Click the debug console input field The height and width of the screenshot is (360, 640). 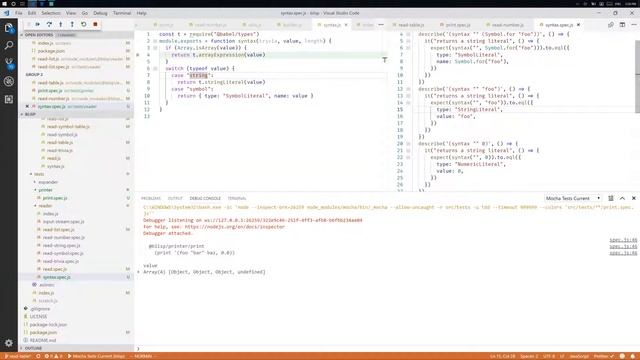(388, 349)
